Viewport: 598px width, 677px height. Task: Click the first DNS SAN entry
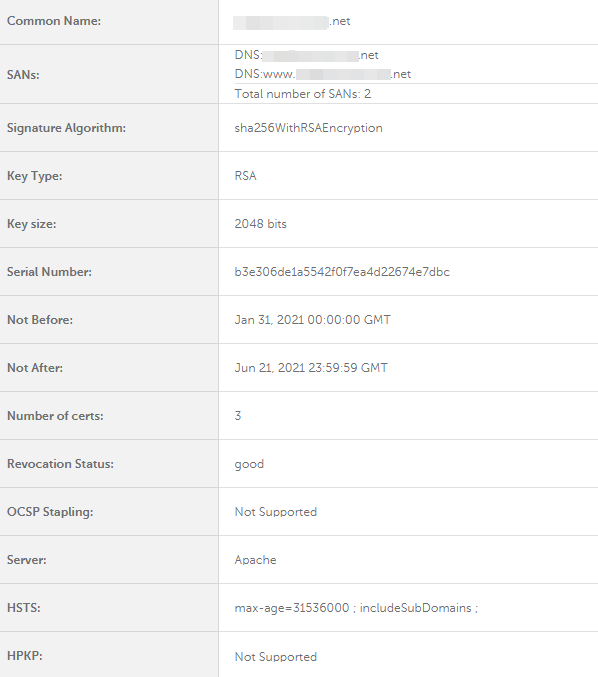coord(307,55)
